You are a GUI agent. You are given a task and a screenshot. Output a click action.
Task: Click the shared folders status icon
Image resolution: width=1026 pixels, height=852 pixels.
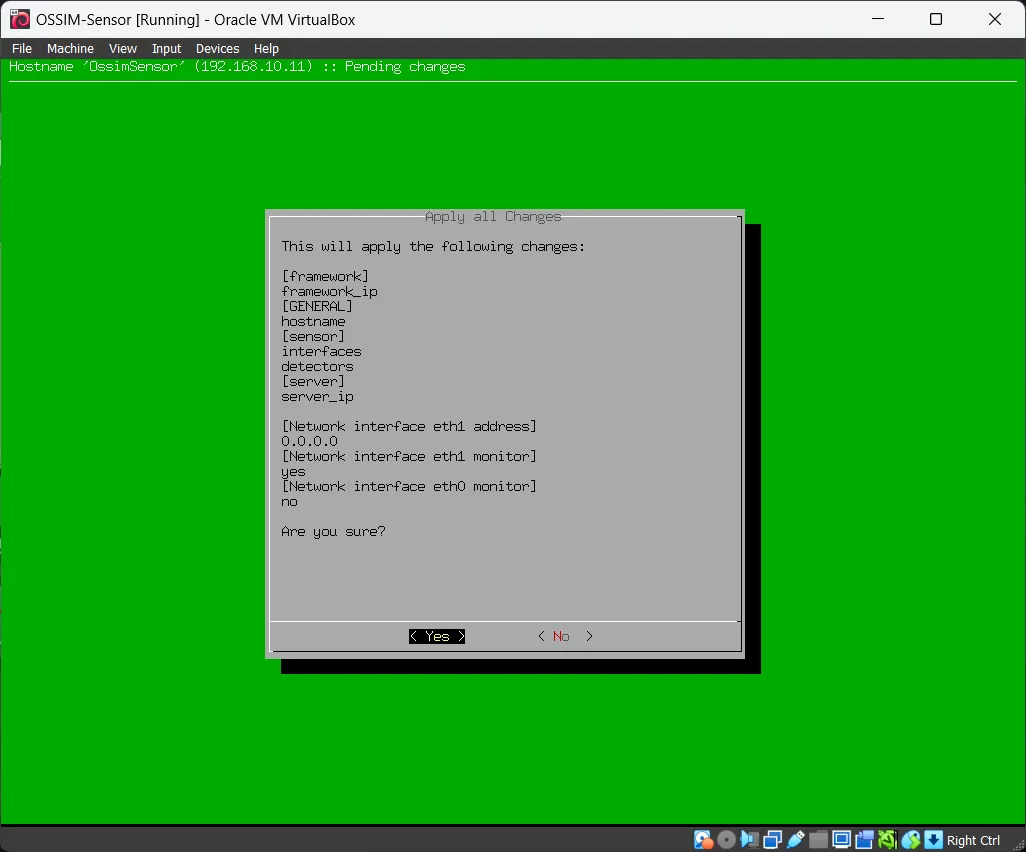point(819,840)
